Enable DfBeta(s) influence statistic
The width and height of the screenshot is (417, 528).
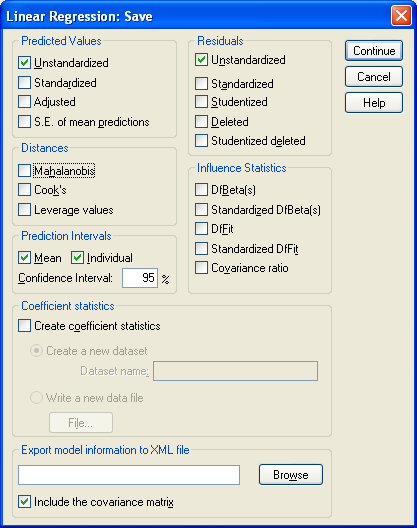201,190
